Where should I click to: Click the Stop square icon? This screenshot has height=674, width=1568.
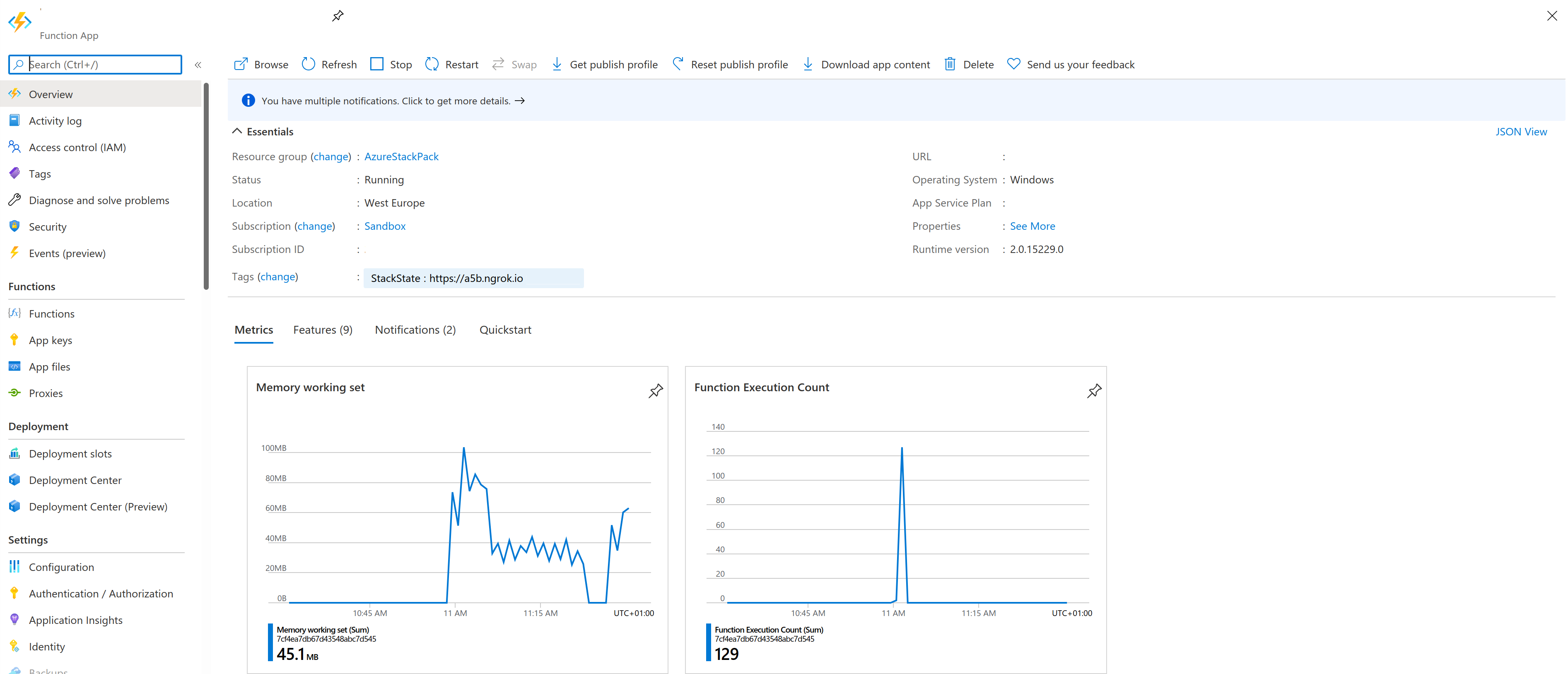[x=377, y=64]
